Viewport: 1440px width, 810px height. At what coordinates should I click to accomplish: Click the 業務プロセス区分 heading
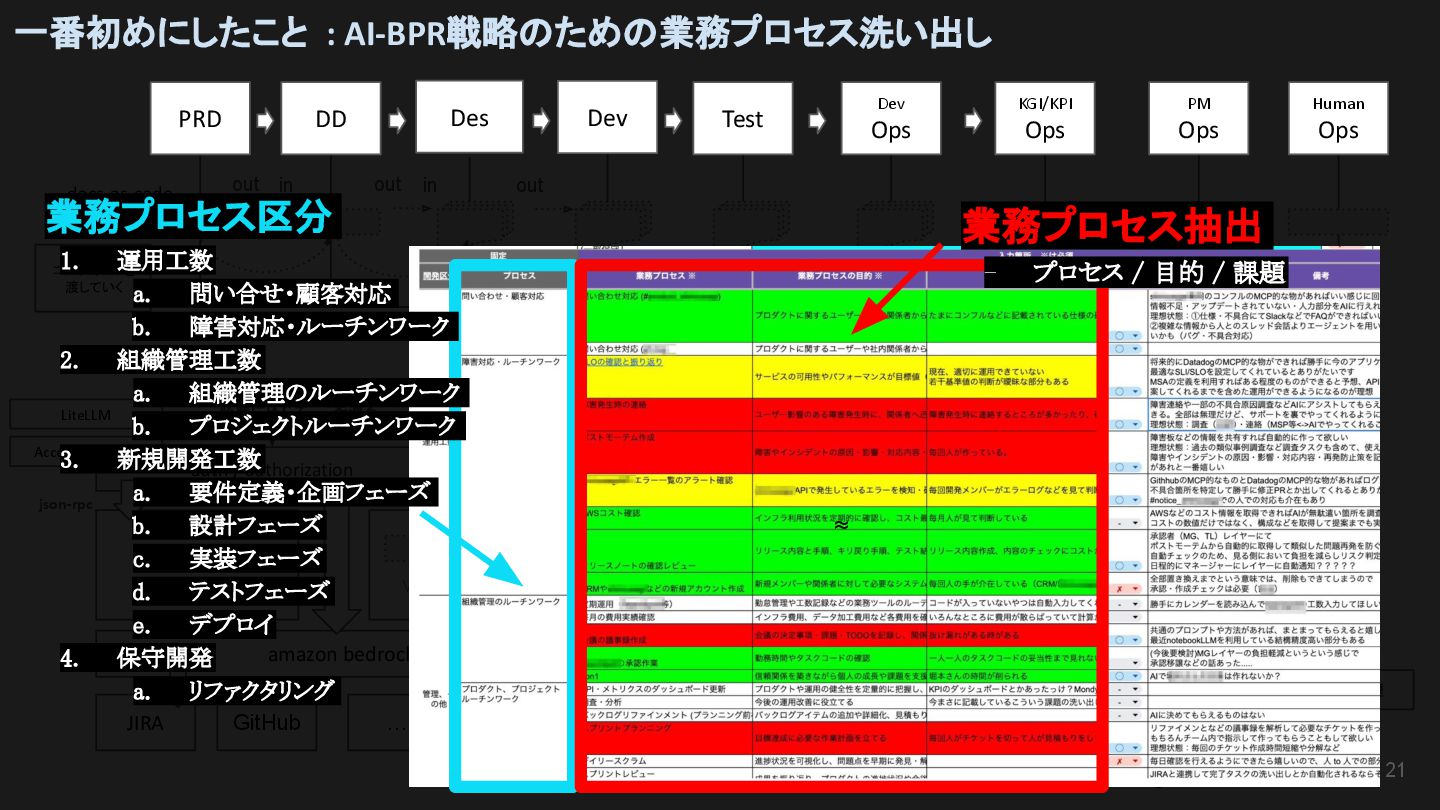click(188, 217)
